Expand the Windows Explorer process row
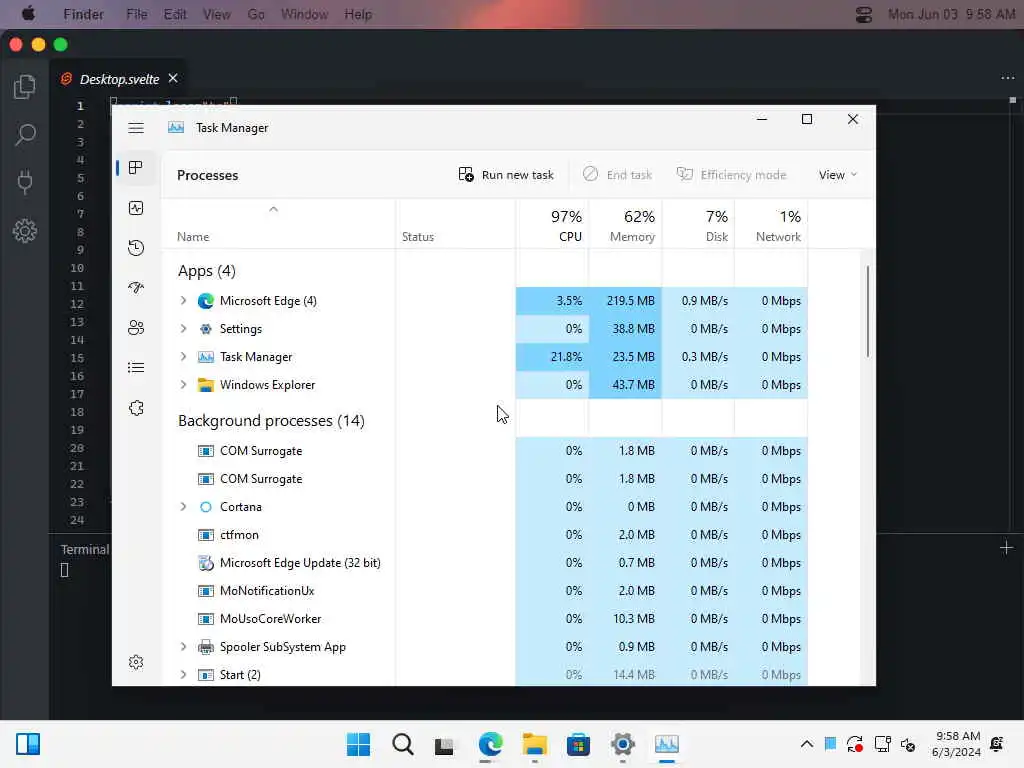 pos(184,385)
